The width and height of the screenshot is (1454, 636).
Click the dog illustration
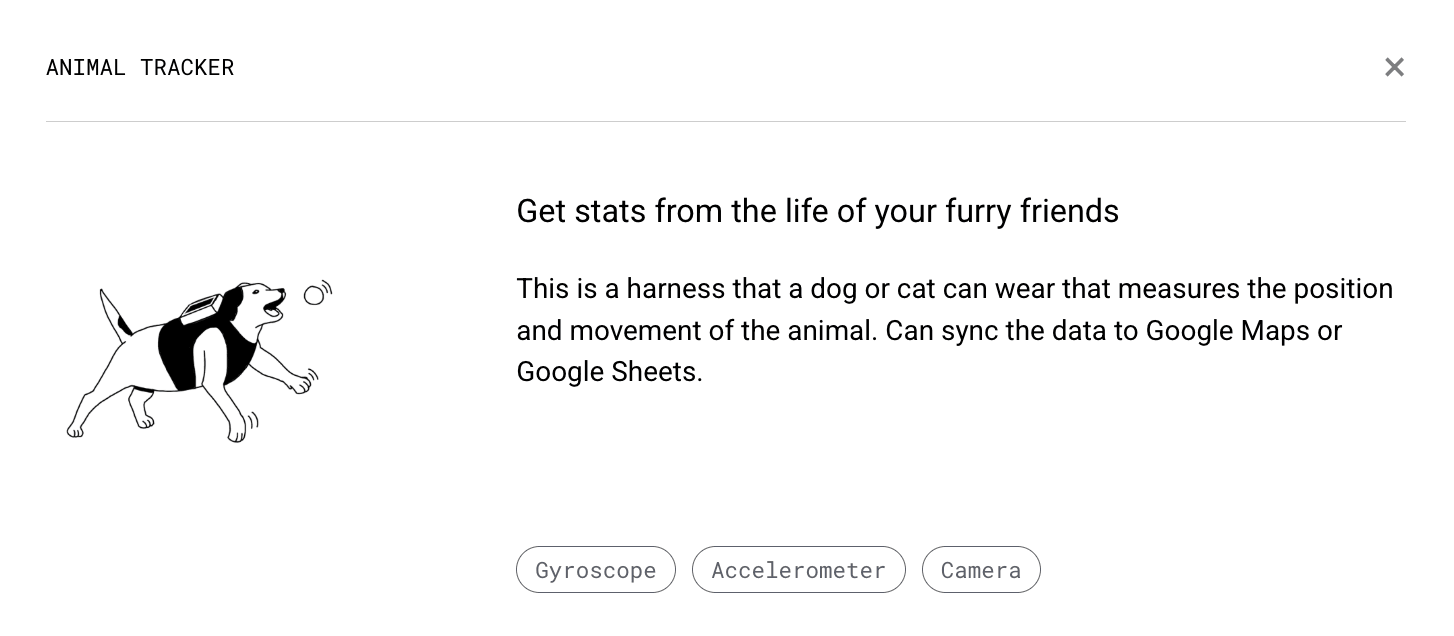[195, 360]
